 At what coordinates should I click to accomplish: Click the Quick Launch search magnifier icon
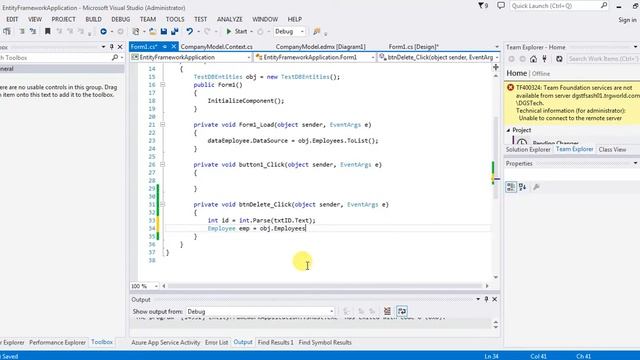[604, 5]
